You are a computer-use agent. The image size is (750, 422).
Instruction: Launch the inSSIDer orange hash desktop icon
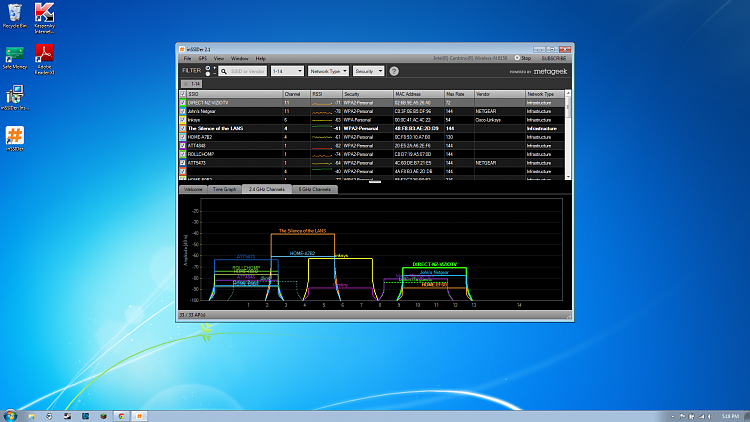[15, 139]
